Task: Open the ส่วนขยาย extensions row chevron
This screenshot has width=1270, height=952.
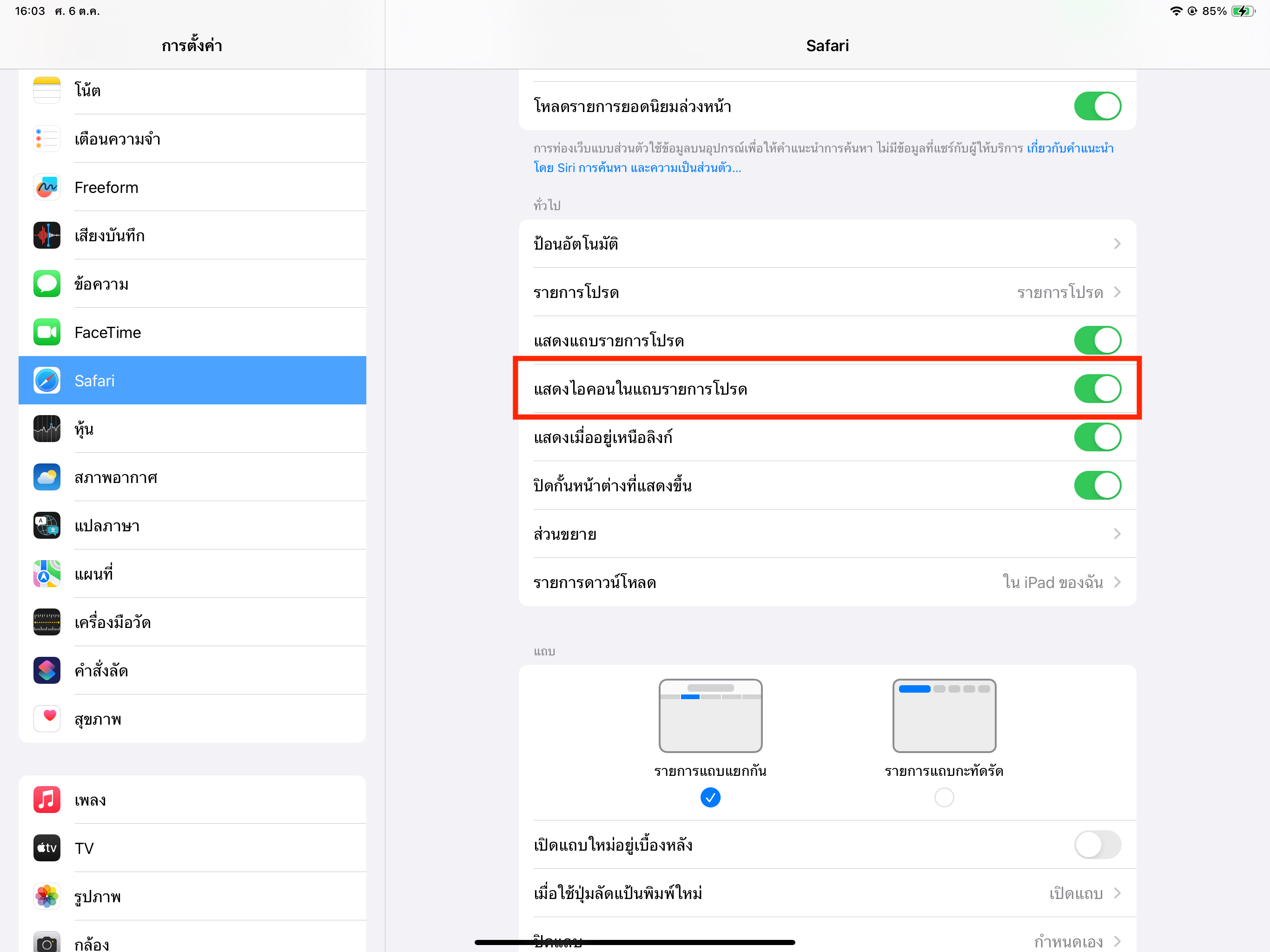Action: pyautogui.click(x=1116, y=534)
